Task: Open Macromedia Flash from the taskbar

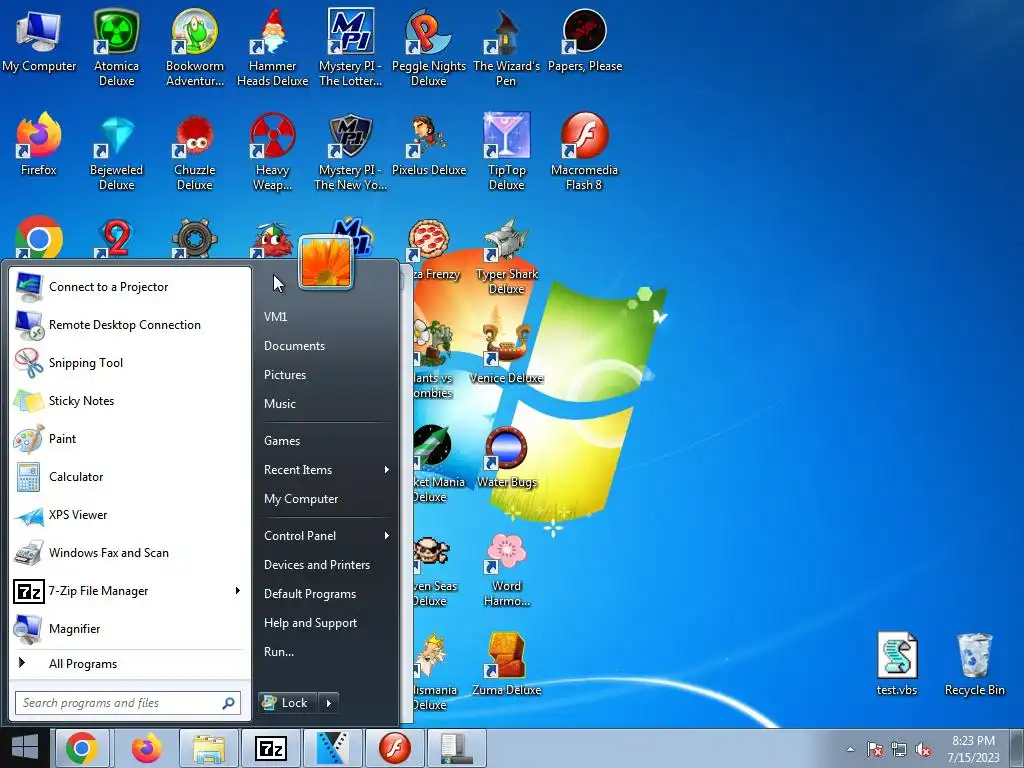Action: (395, 748)
